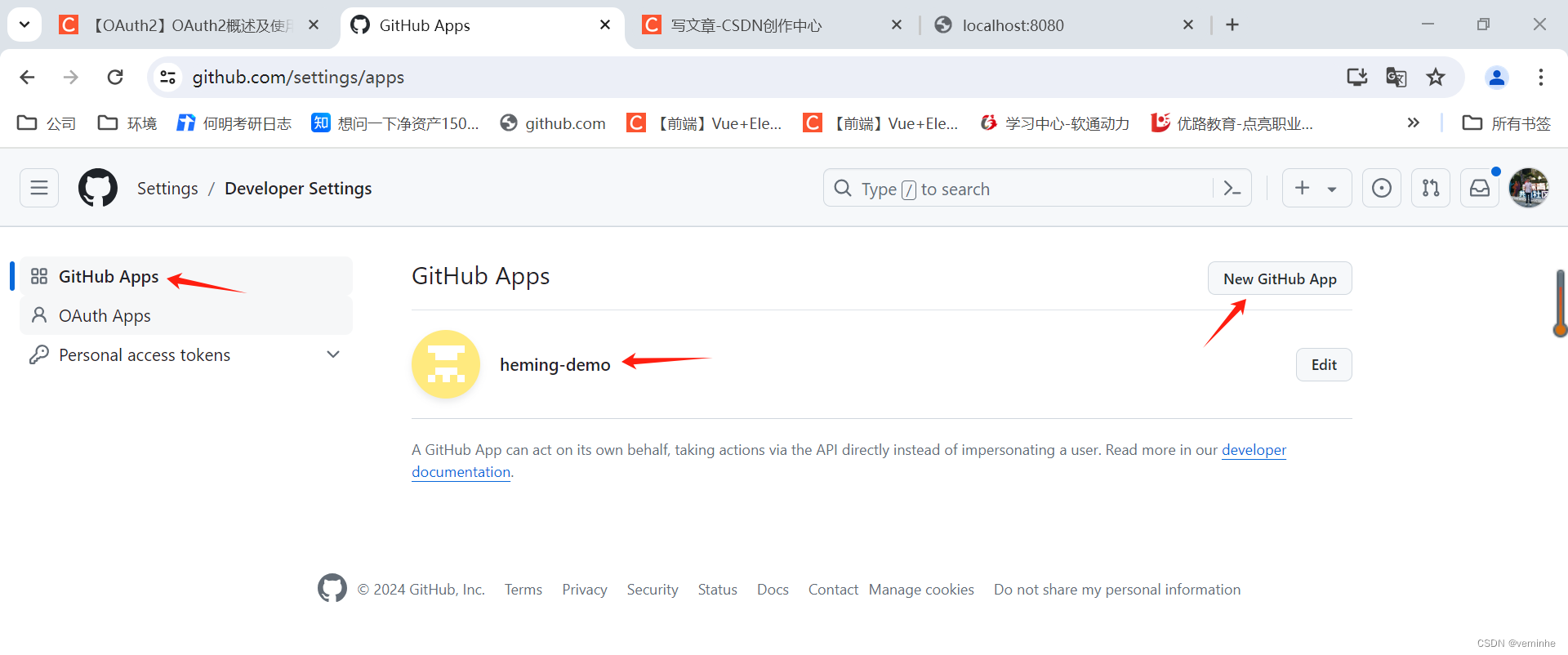Open the Status footer link
Viewport: 1568px width, 655px height.
click(x=718, y=590)
